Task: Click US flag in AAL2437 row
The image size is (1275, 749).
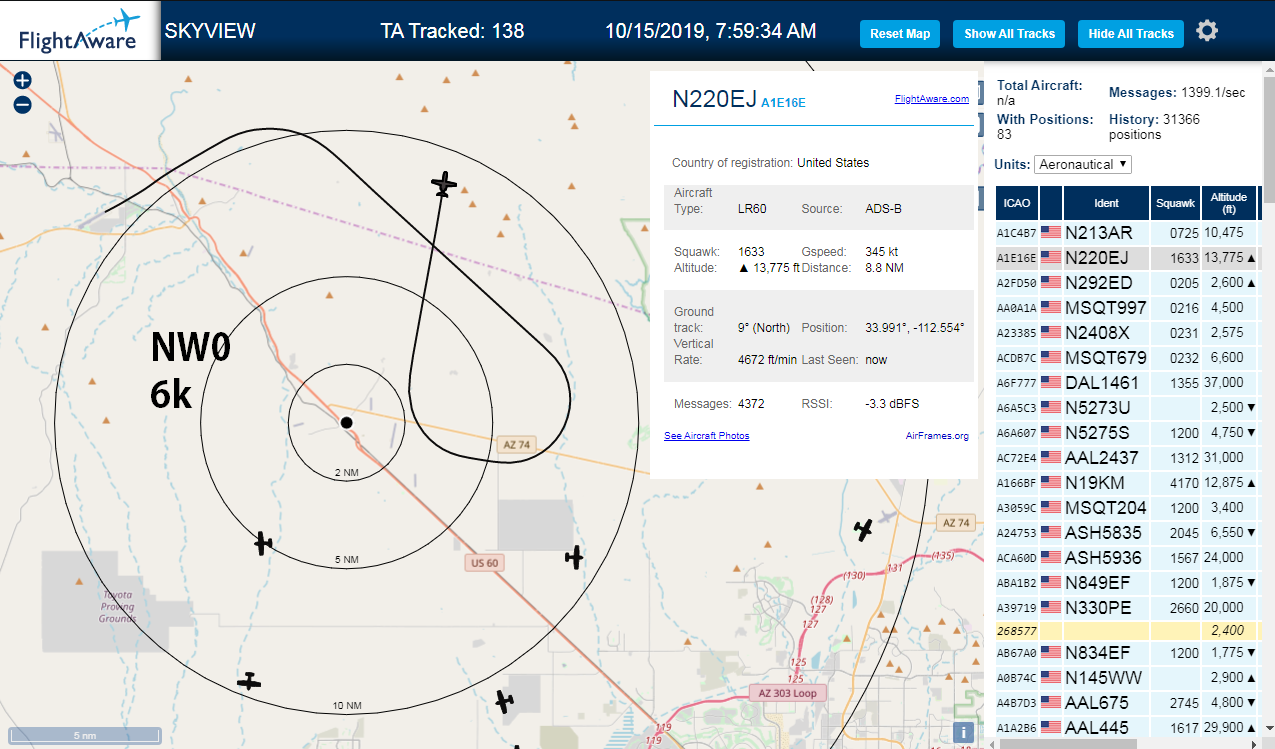Action: pos(1050,457)
